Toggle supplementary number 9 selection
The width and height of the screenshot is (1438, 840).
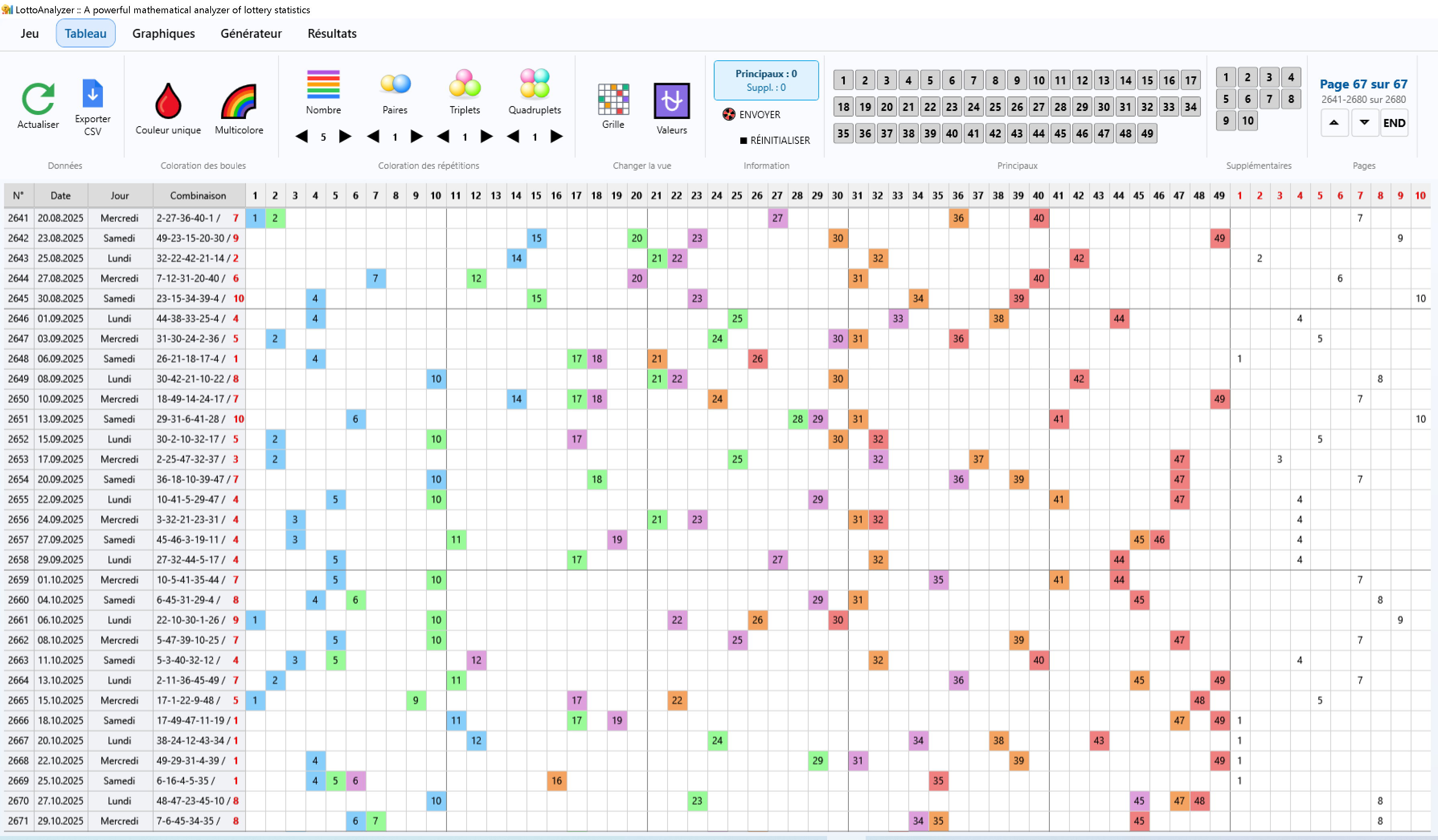1226,121
